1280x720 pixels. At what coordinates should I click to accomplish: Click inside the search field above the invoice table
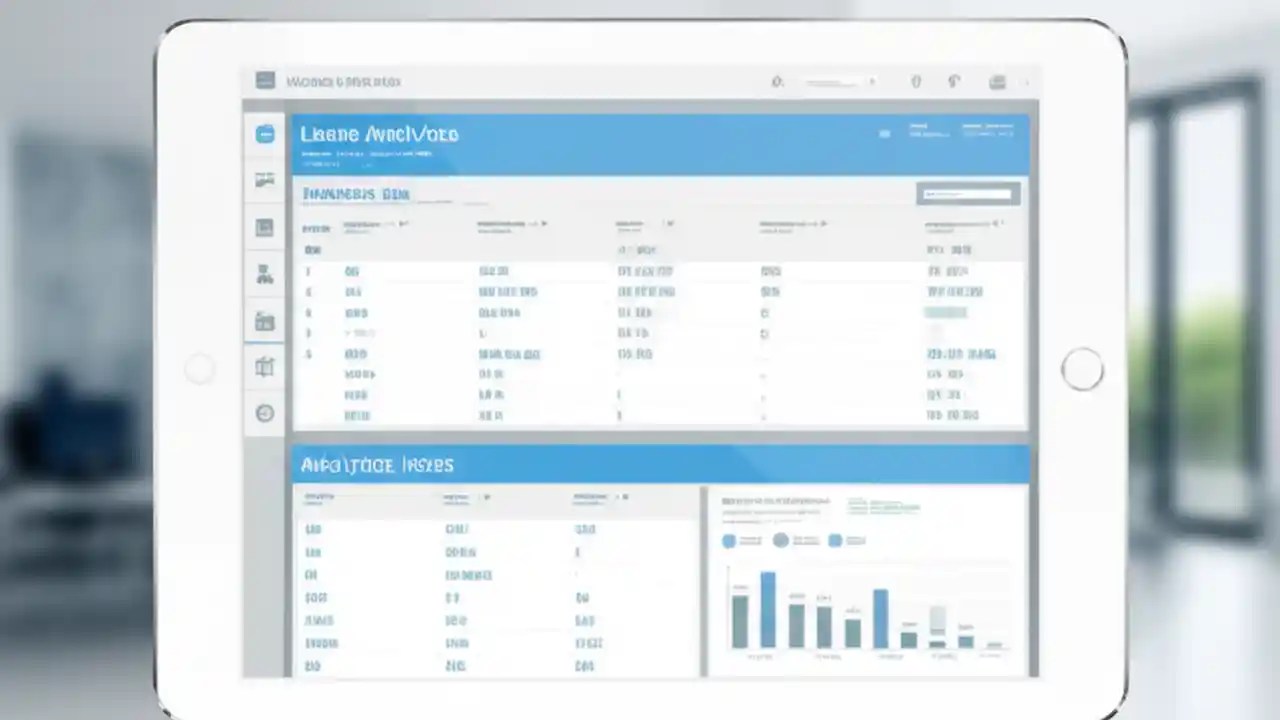(x=968, y=193)
